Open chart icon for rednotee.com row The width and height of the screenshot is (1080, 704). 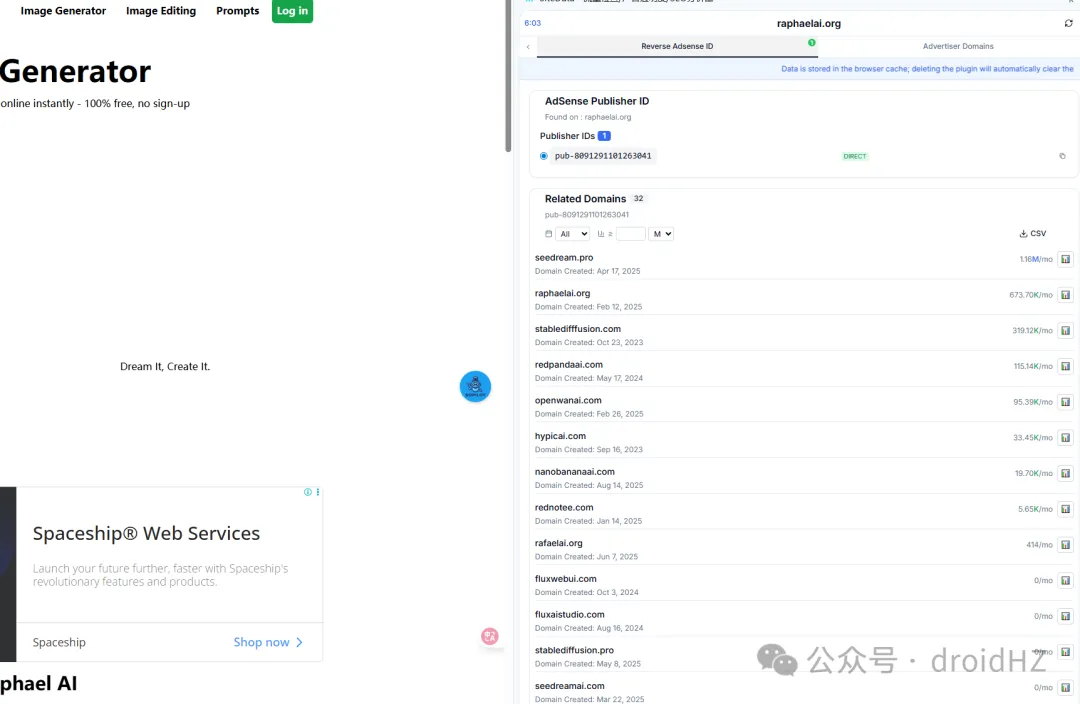(1065, 509)
